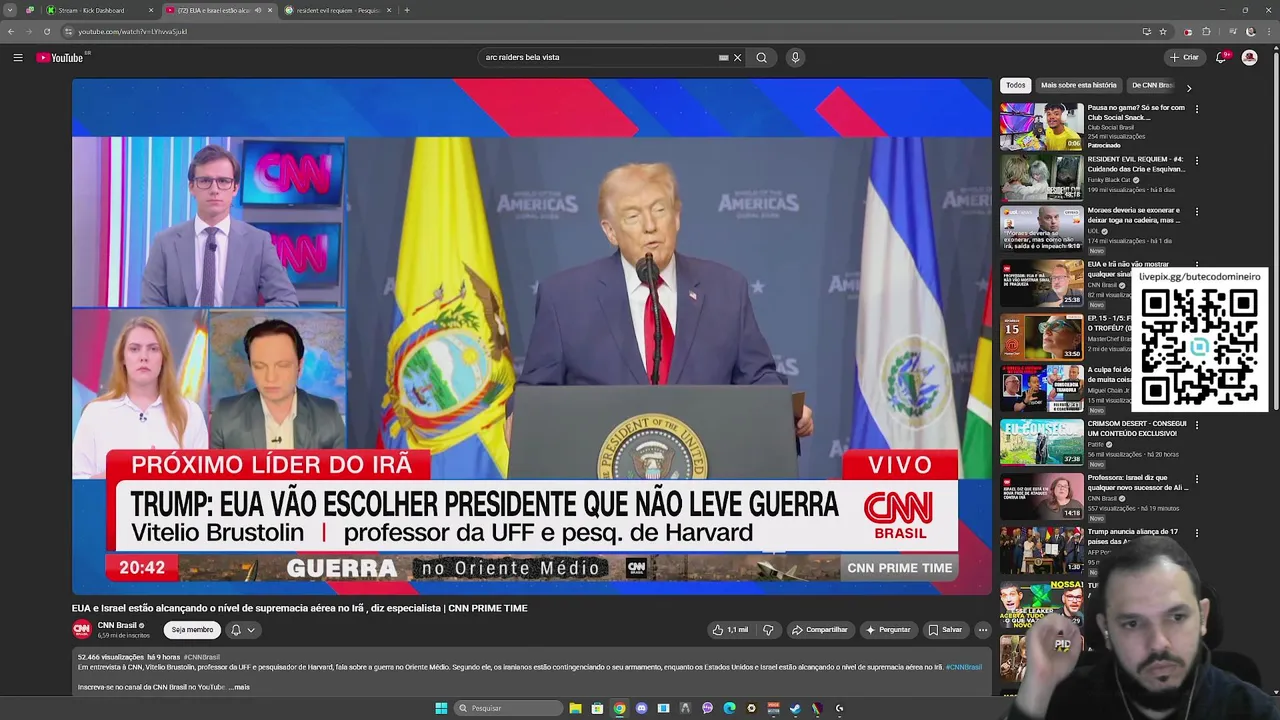The width and height of the screenshot is (1280, 720).
Task: Open the YouTube hamburger guide menu
Action: [17, 57]
